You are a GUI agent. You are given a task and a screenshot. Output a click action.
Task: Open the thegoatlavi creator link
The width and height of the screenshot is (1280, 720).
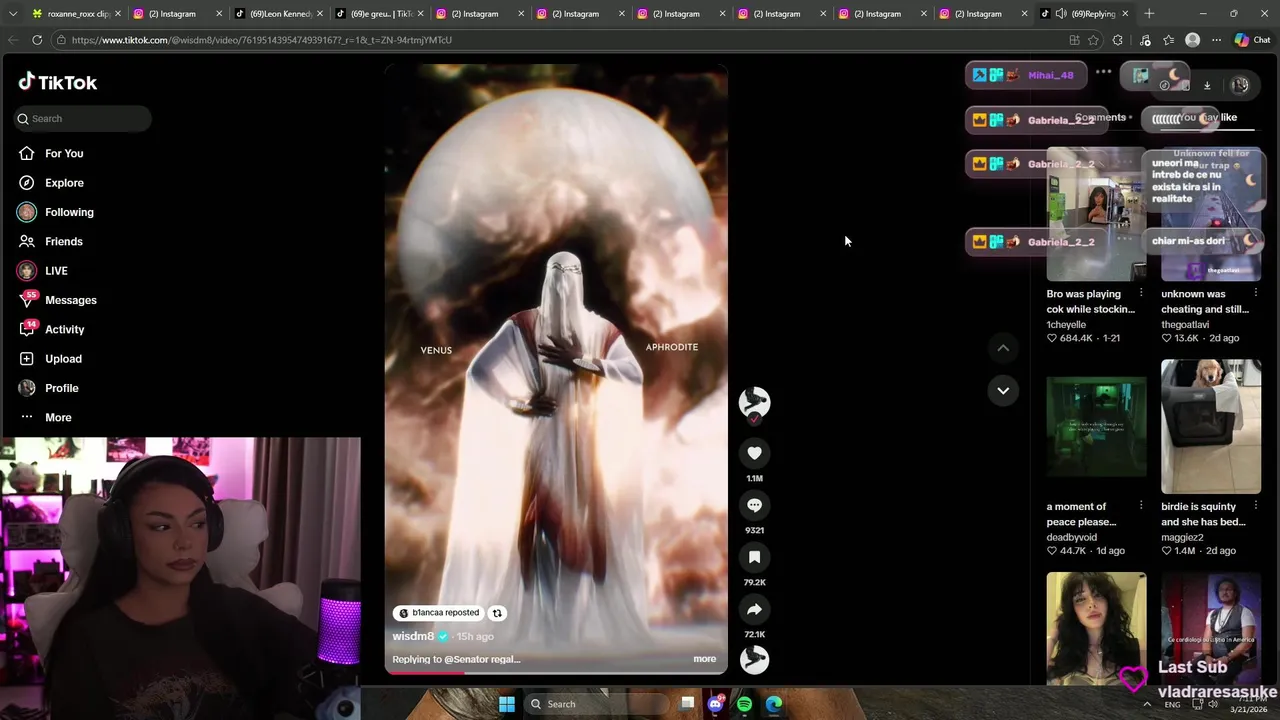click(1185, 325)
